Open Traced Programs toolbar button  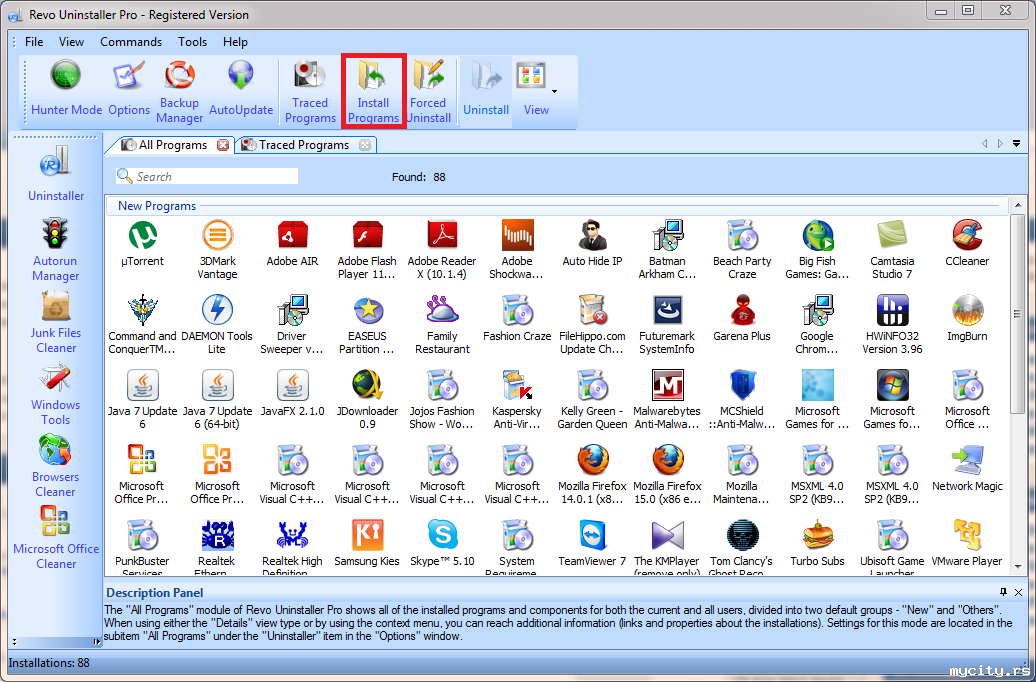[310, 91]
